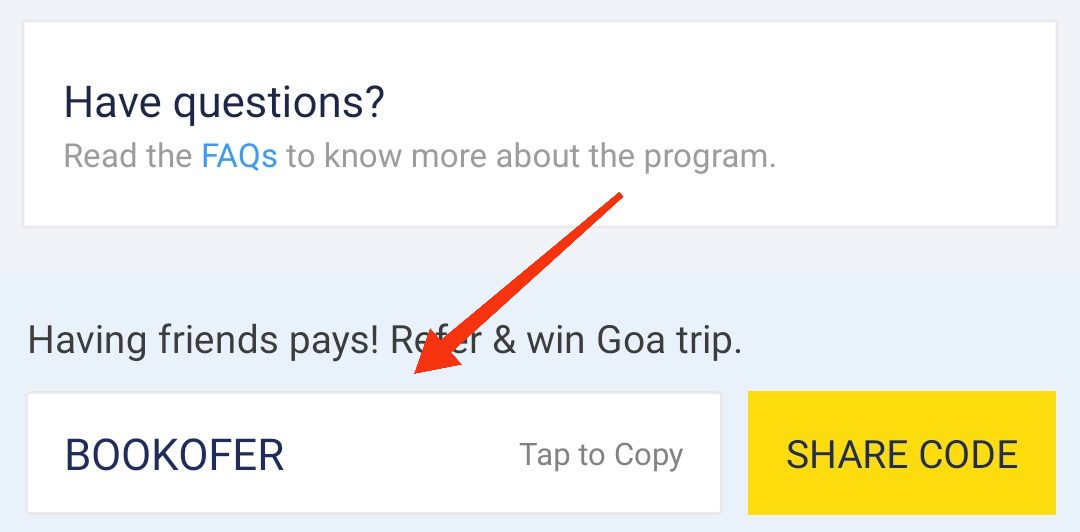This screenshot has width=1080, height=532.
Task: Click blank area right of 'Goa trip.'
Action: pos(900,341)
